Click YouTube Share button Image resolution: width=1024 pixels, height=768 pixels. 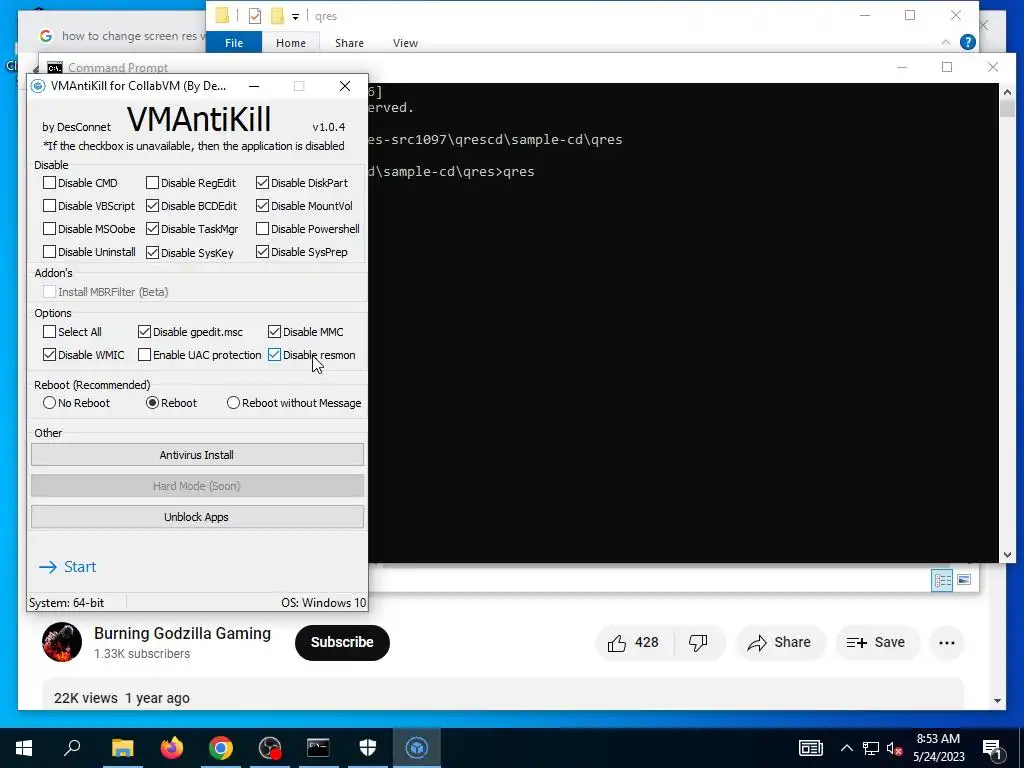[779, 643]
